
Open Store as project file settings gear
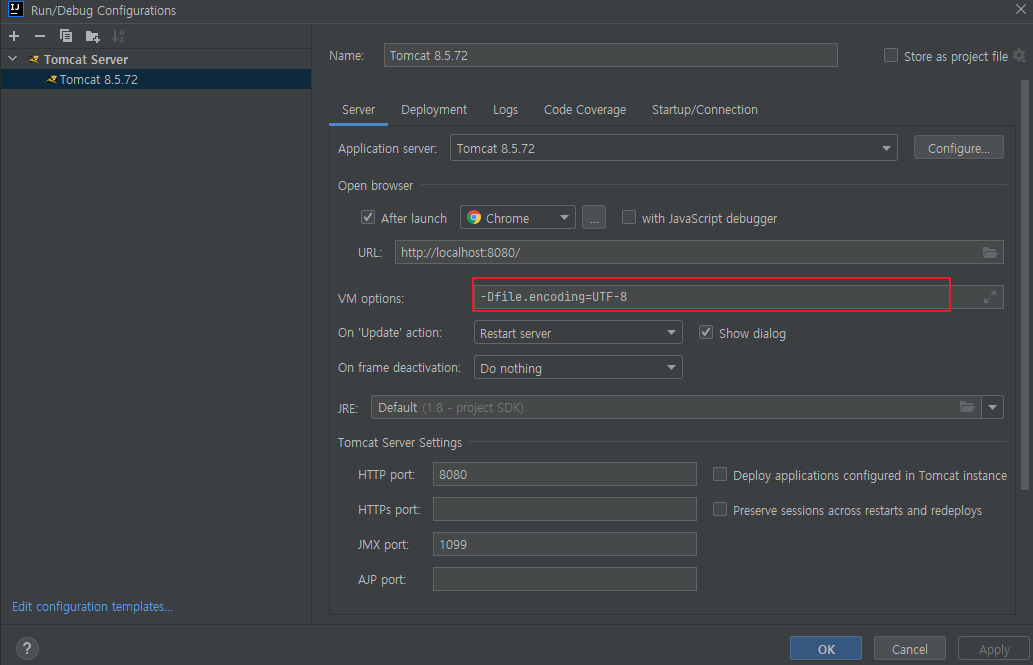click(1019, 56)
